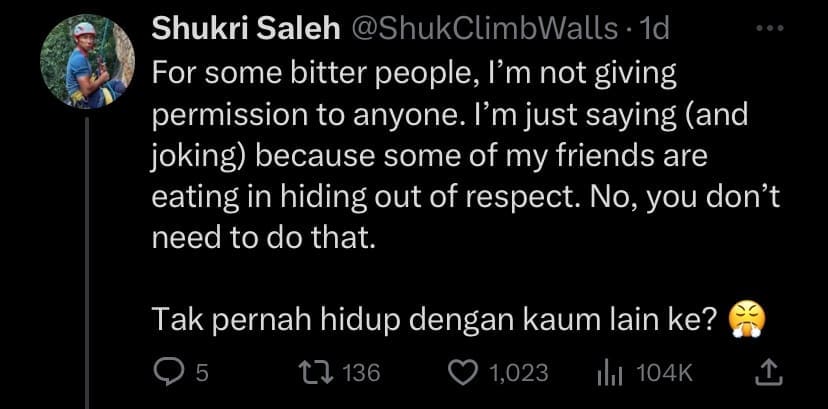Click the 136 retweets count
Viewport: 828px width, 409px height.
(x=362, y=374)
